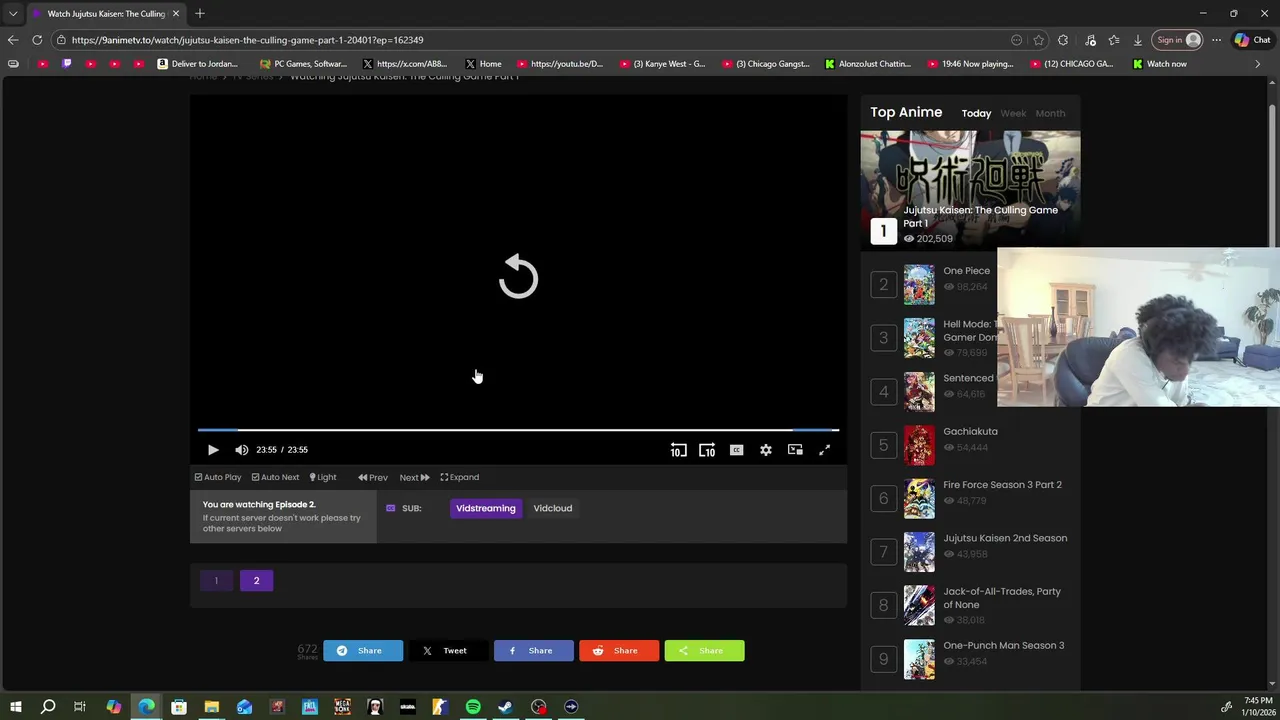The image size is (1280, 720).
Task: Skip forward 10 seconds icon in player
Action: coord(707,450)
